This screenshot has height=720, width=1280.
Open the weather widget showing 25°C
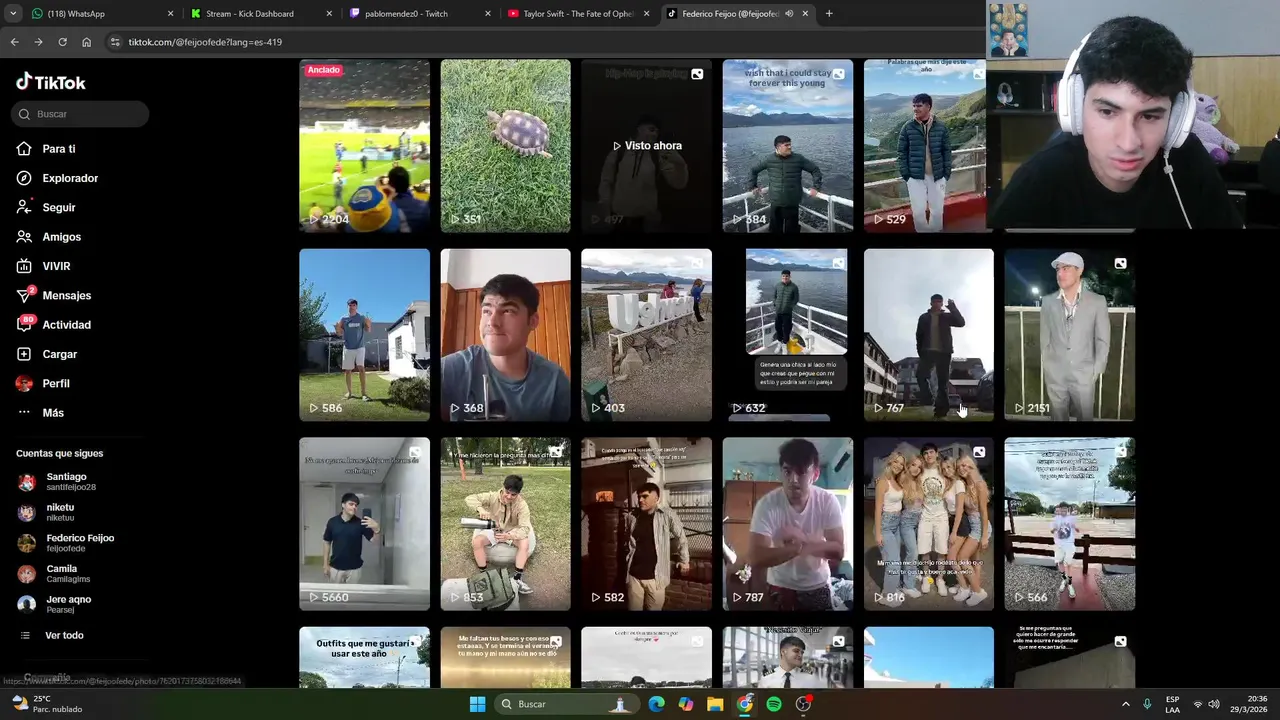47,704
